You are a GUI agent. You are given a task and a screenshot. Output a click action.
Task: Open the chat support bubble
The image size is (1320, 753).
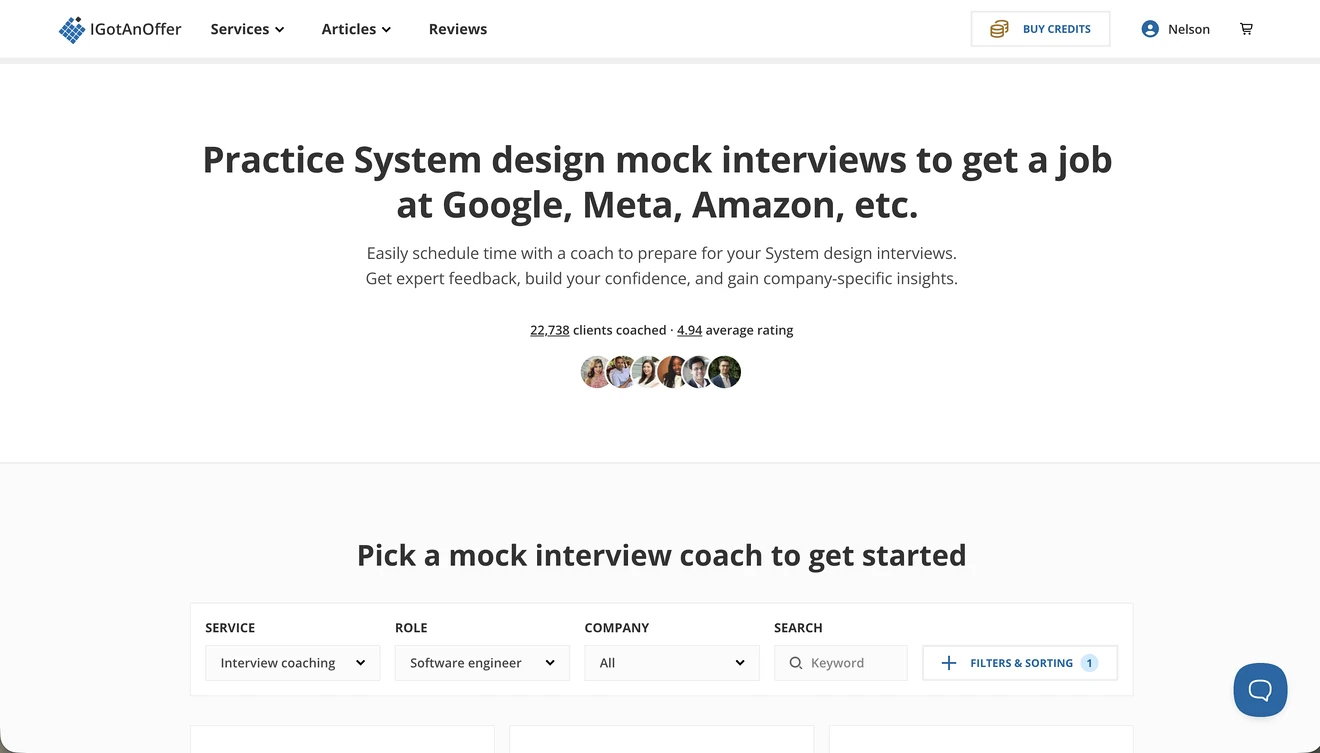point(1260,690)
